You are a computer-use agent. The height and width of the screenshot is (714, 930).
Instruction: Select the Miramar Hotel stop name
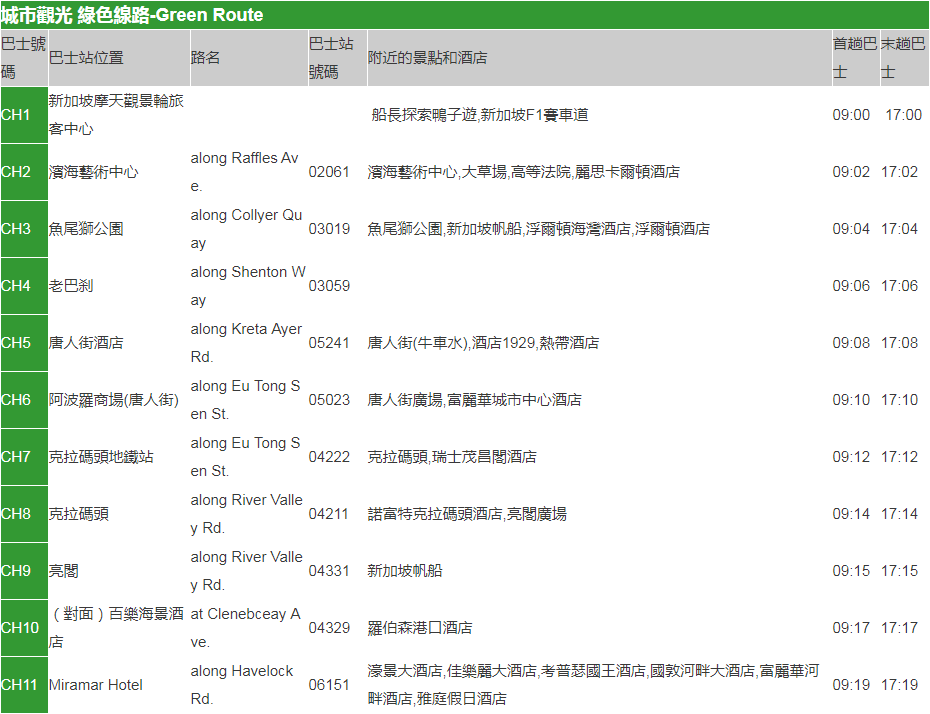pos(96,685)
